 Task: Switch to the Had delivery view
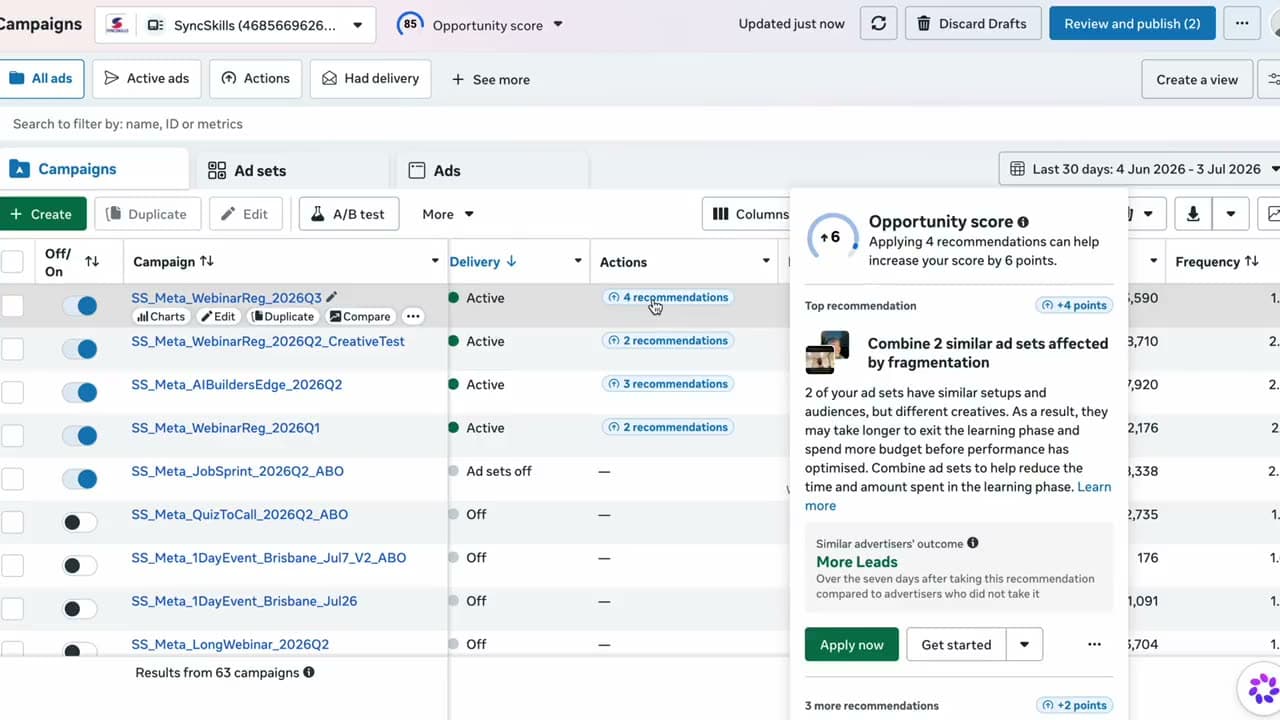click(371, 78)
